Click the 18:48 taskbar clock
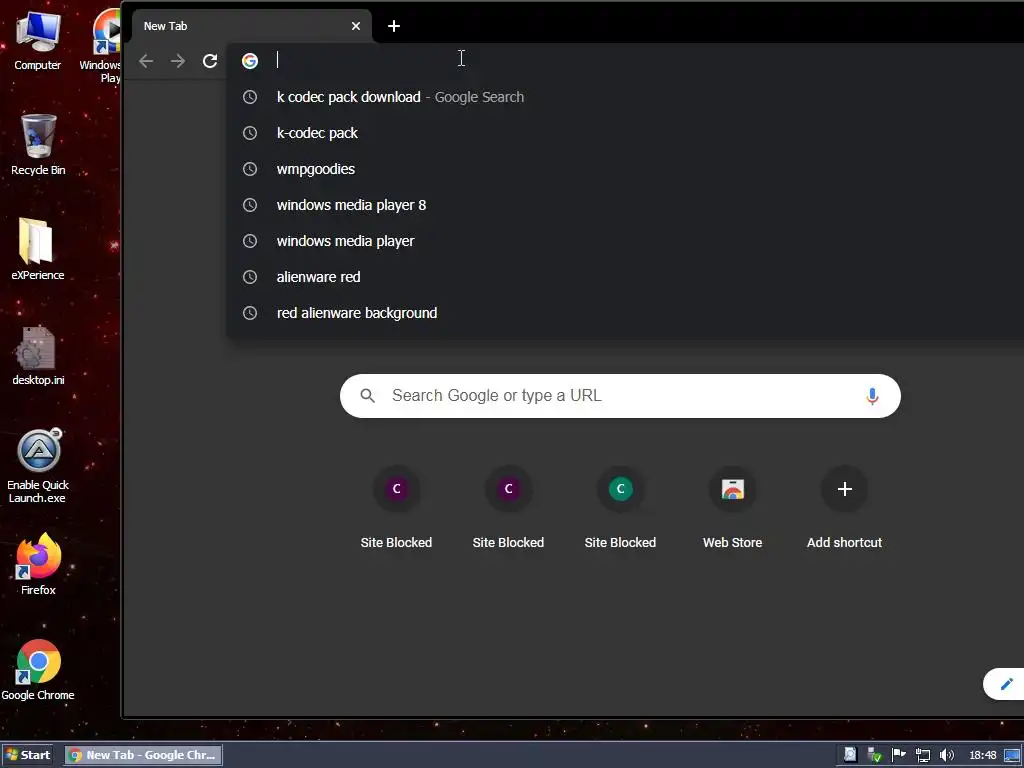1024x768 pixels. 982,756
